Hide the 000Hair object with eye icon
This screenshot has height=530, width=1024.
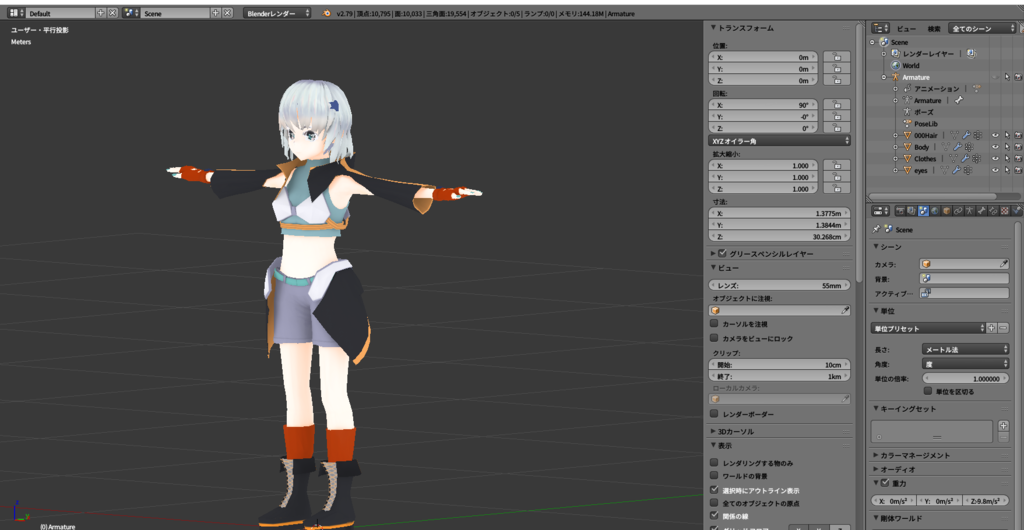click(995, 135)
